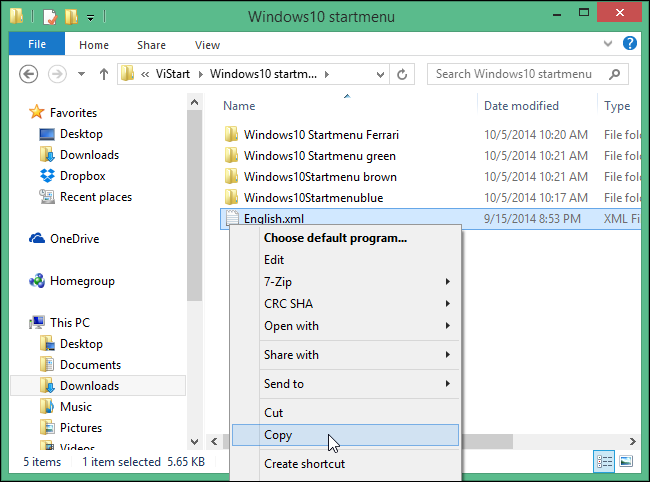
Task: Open the Send to submenu
Action: [x=345, y=384]
